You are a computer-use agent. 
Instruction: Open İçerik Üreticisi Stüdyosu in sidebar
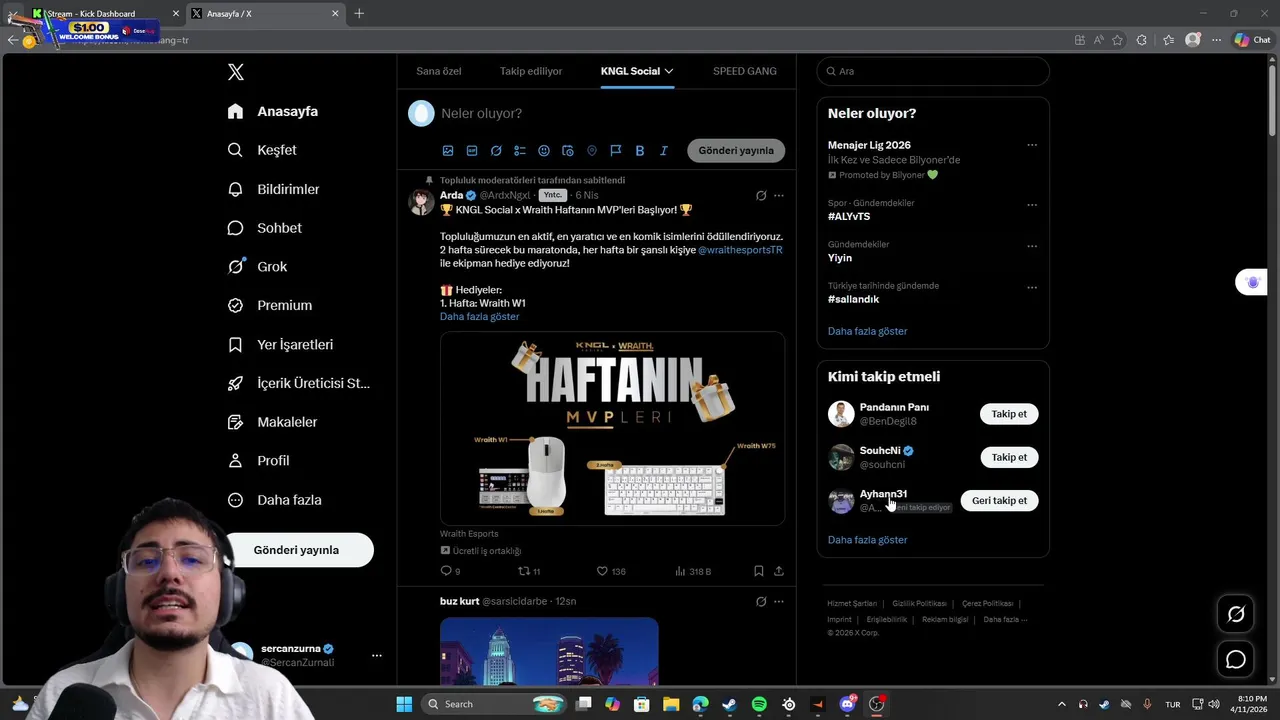[299, 383]
